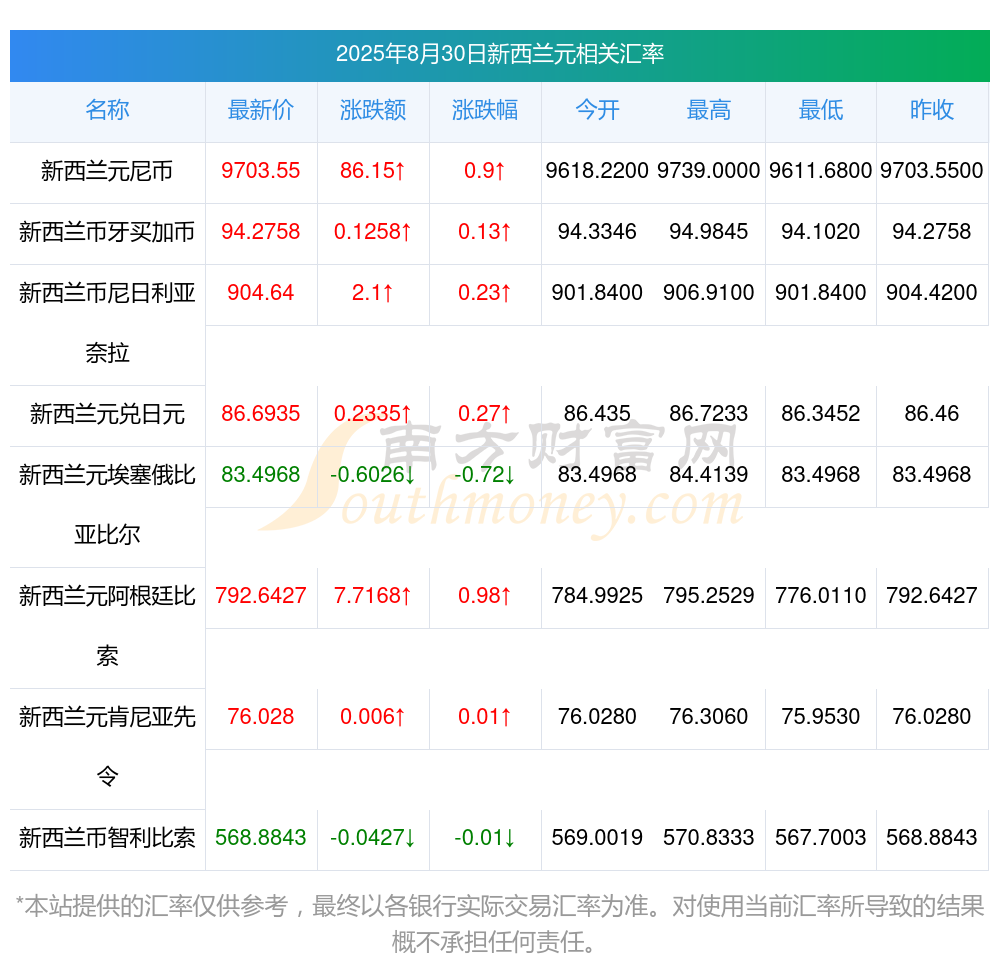Image resolution: width=1000 pixels, height=973 pixels.
Task: Click the previous close 86.46
Action: (x=932, y=413)
